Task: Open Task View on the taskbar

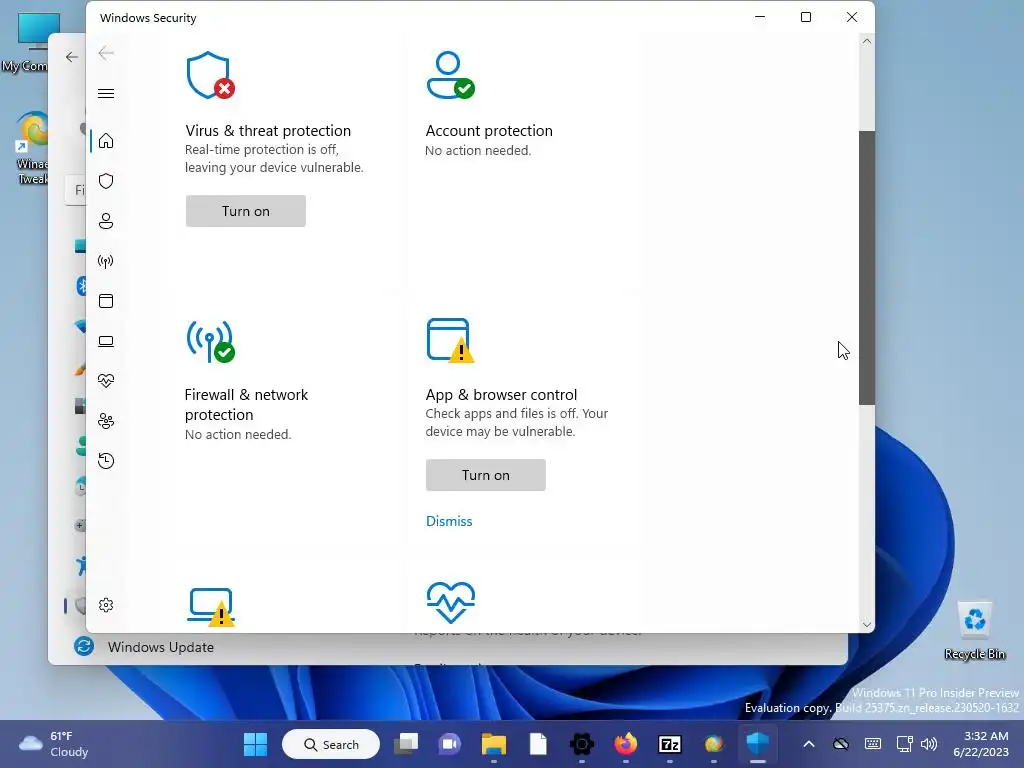Action: click(x=406, y=744)
